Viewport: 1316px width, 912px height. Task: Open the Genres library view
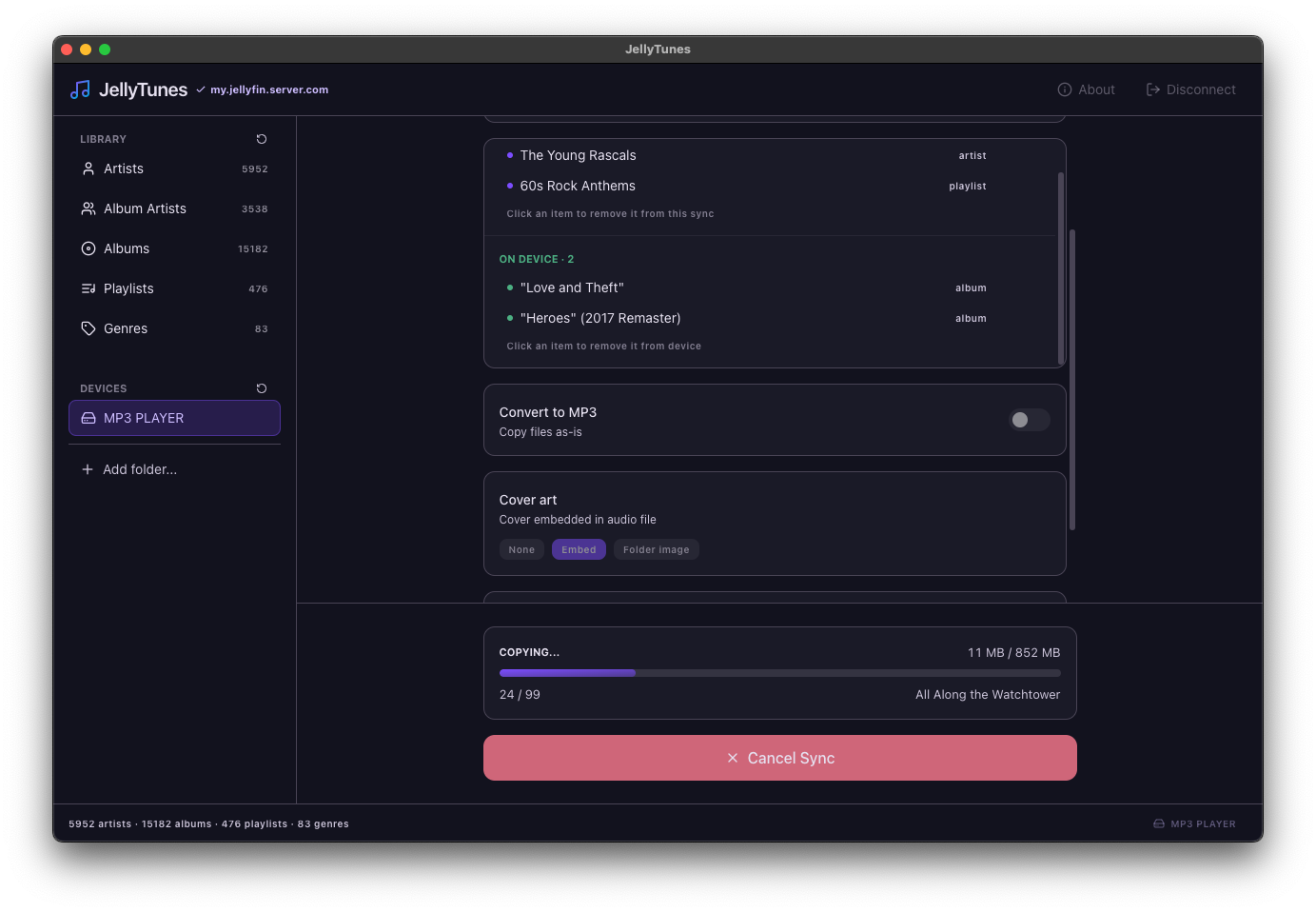coord(174,328)
